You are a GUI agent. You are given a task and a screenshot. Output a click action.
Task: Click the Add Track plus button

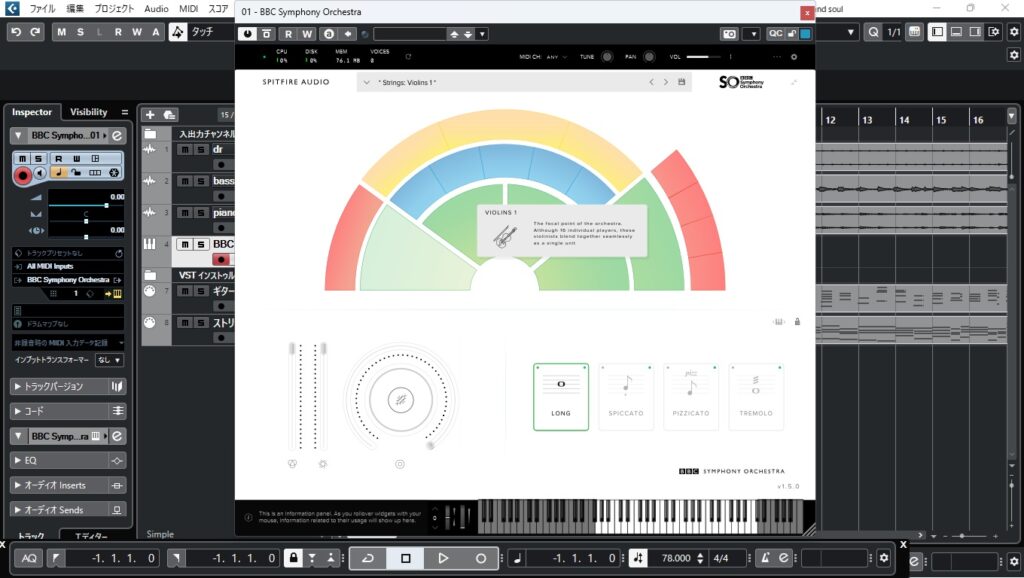point(150,115)
